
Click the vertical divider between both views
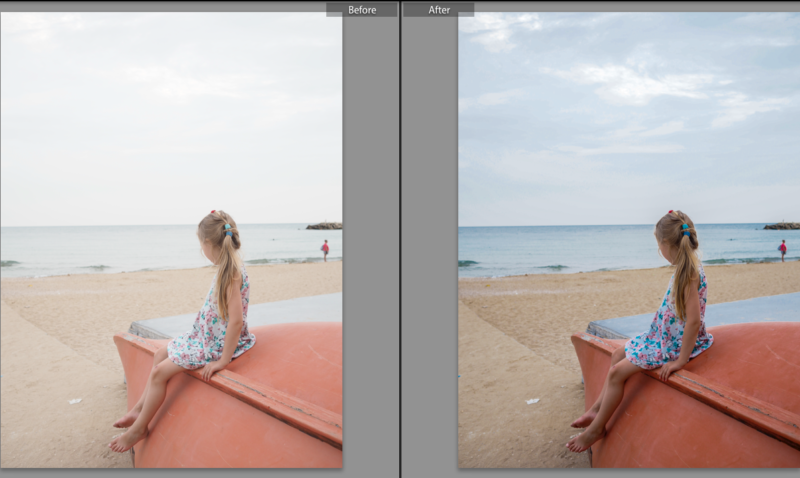(x=400, y=240)
